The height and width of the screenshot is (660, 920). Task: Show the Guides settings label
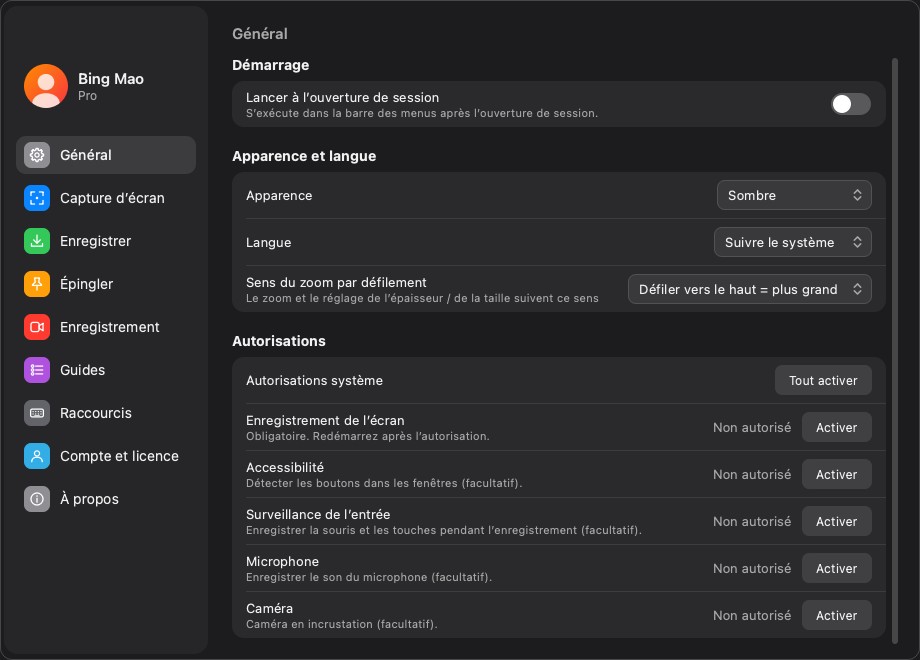(x=82, y=370)
